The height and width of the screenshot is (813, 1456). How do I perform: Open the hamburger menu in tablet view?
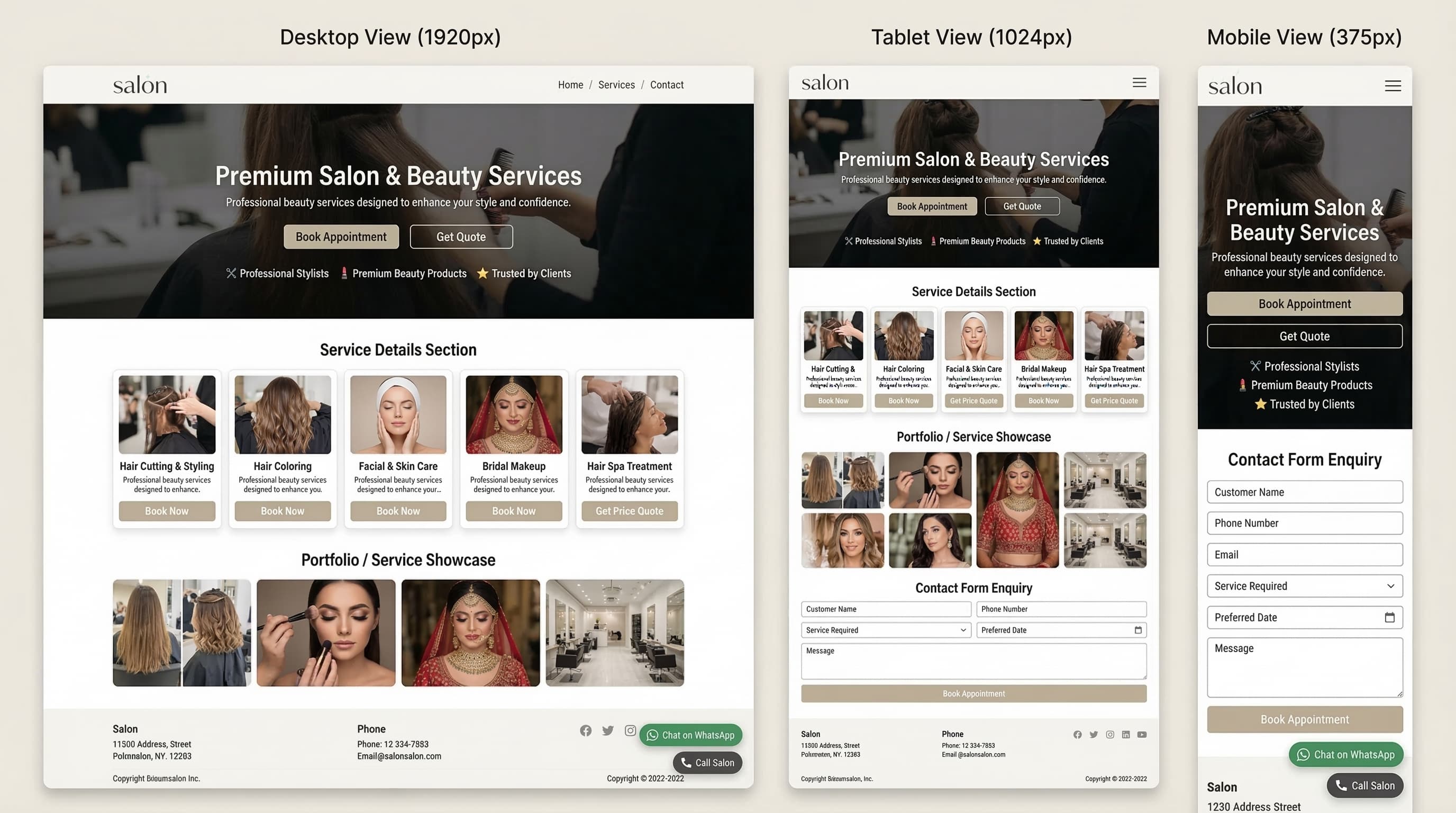pos(1140,83)
